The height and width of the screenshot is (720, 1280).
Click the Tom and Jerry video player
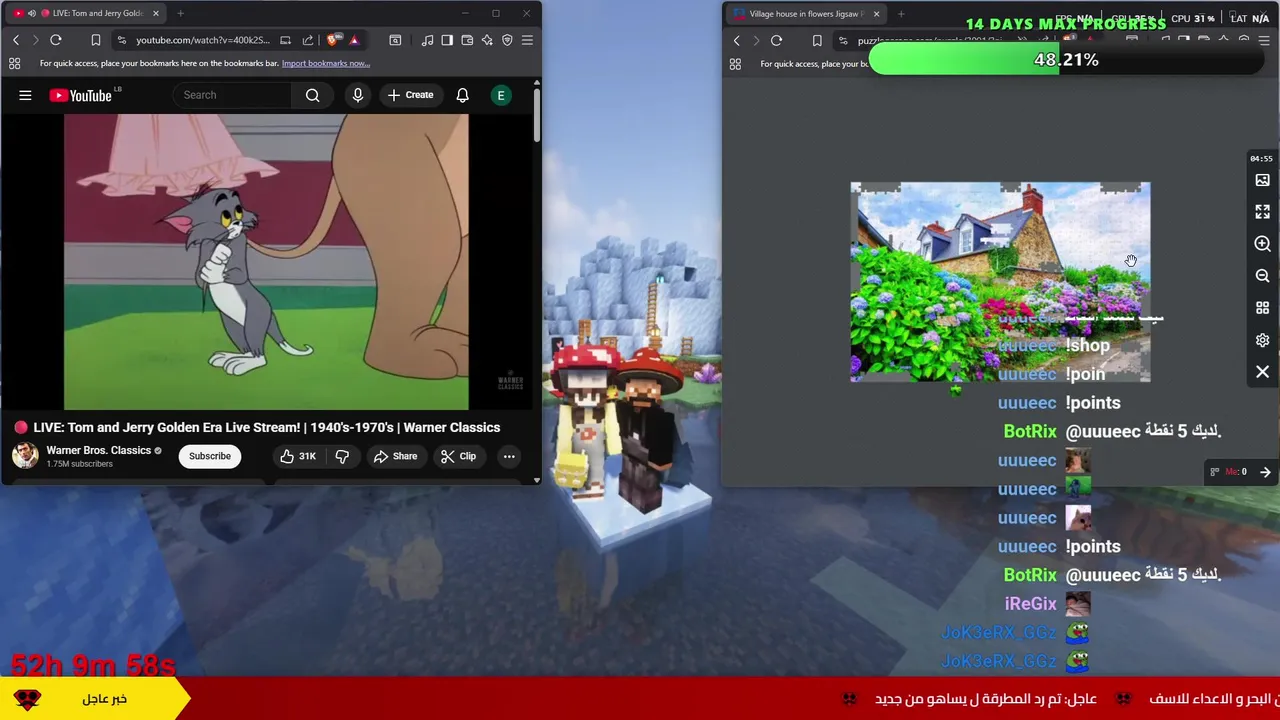[x=266, y=262]
